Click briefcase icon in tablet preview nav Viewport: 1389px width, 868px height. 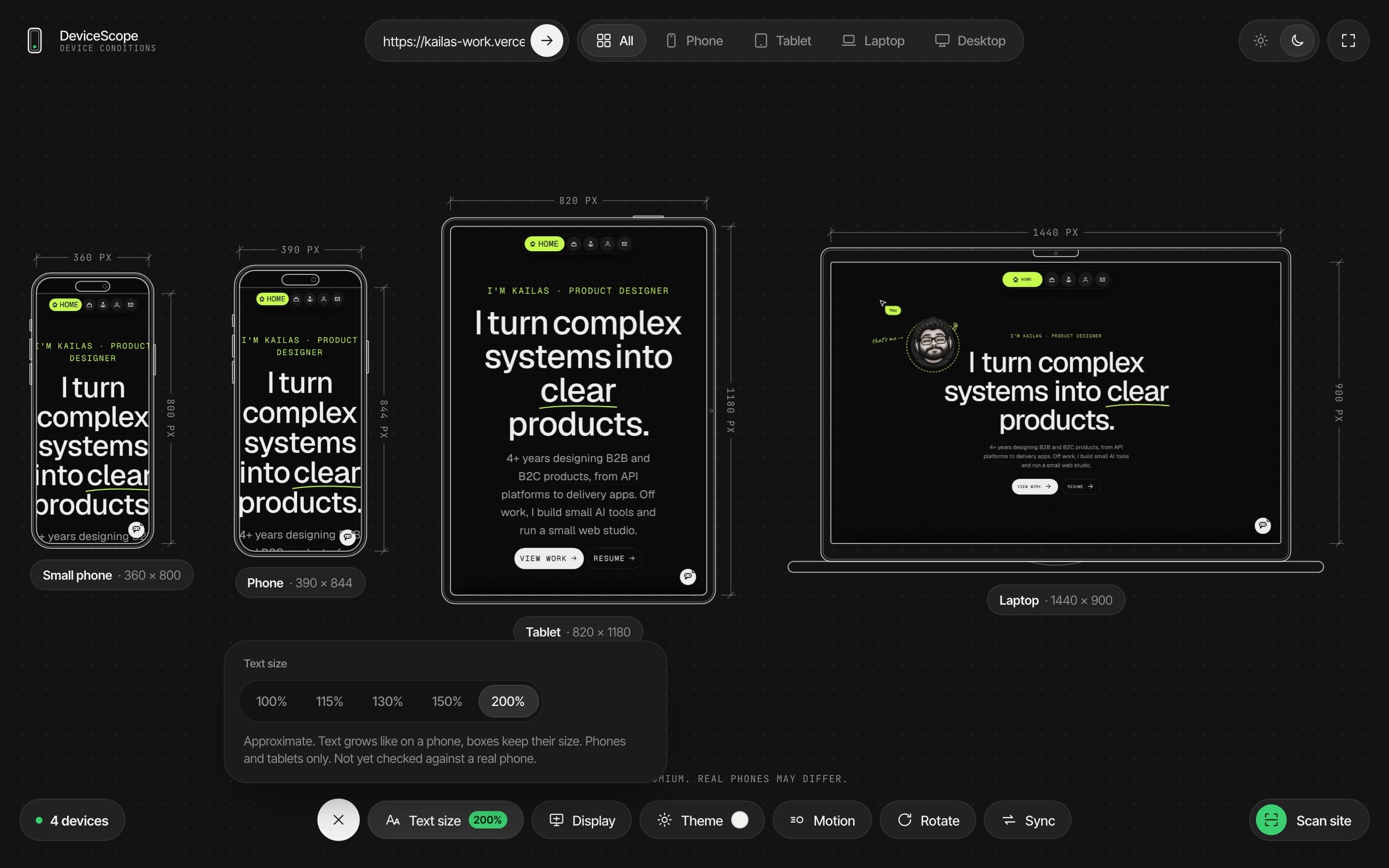coord(574,244)
